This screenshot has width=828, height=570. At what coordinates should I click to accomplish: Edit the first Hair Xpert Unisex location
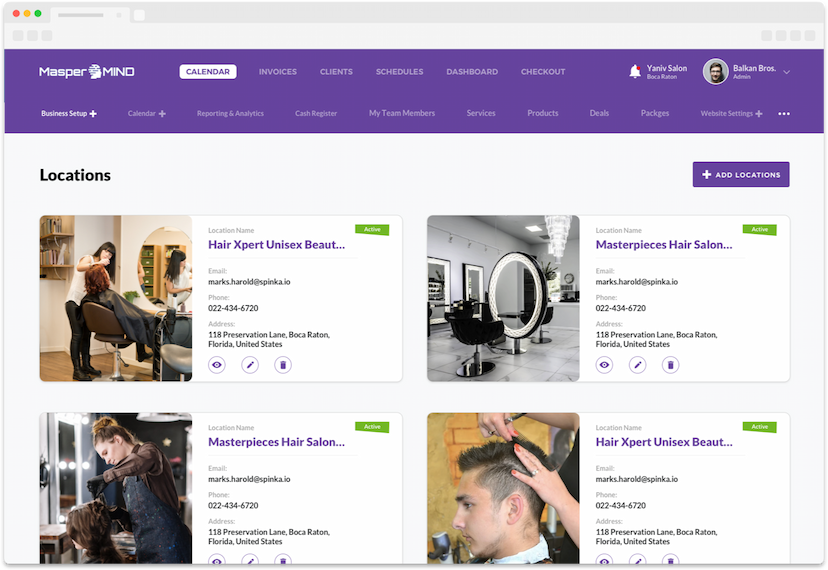(250, 365)
